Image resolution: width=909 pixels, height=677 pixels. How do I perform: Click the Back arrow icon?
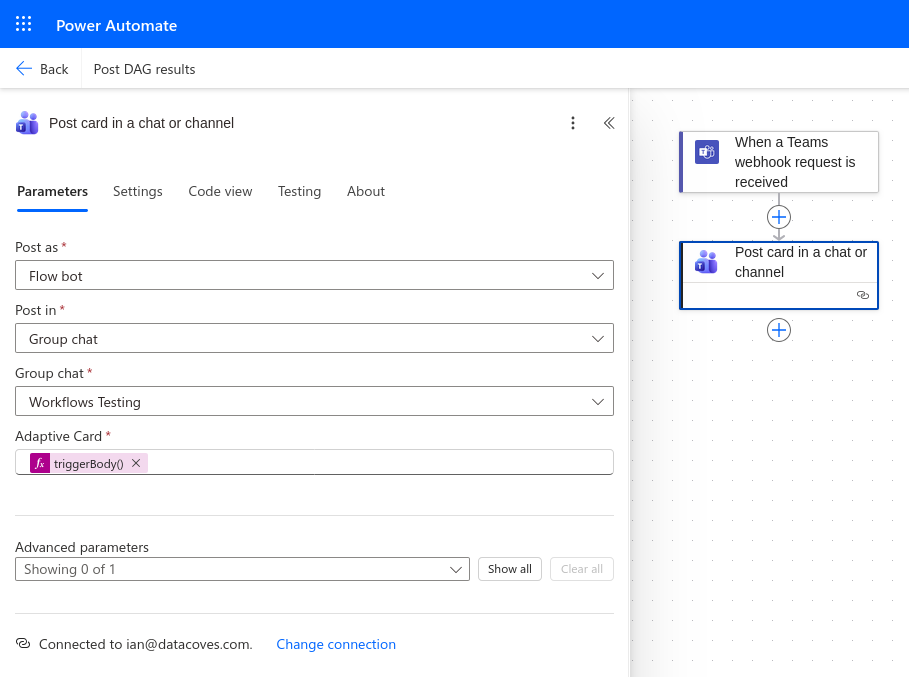(x=24, y=68)
